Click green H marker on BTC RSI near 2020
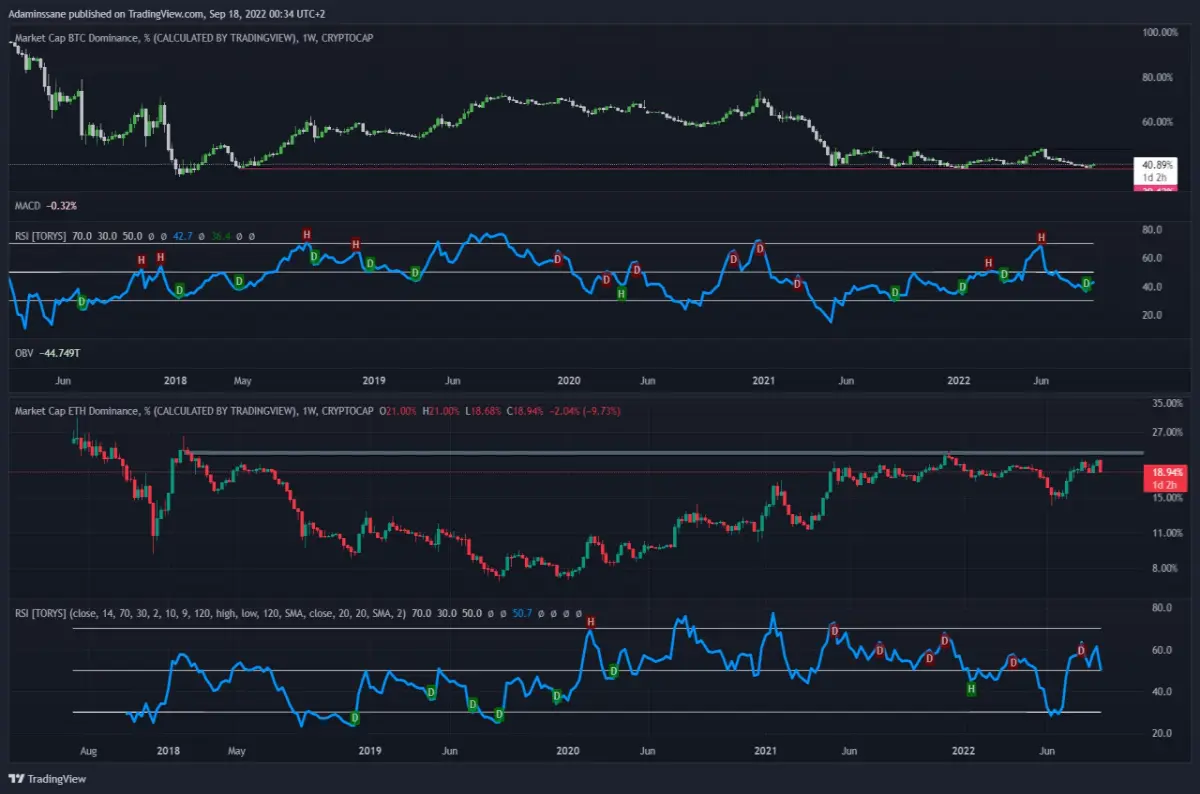 (621, 293)
